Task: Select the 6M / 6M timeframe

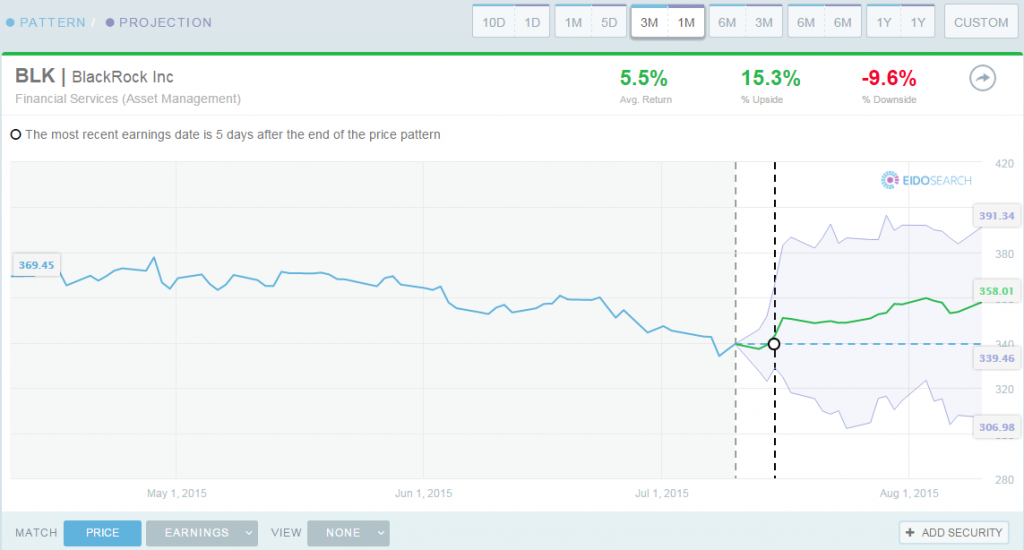Action: pyautogui.click(x=824, y=22)
